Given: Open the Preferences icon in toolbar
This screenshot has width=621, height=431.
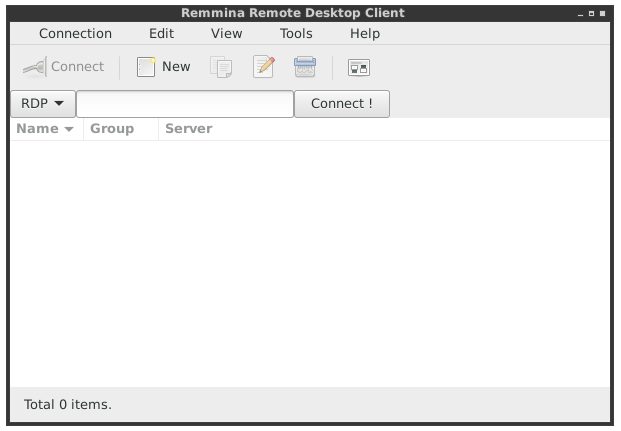Looking at the screenshot, I should (359, 68).
